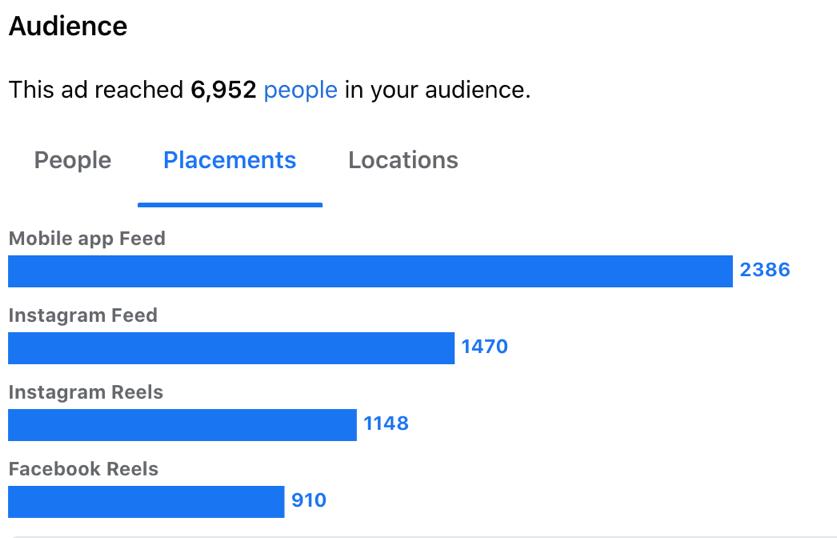Switch to the People tab
The width and height of the screenshot is (837, 538).
coord(73,160)
